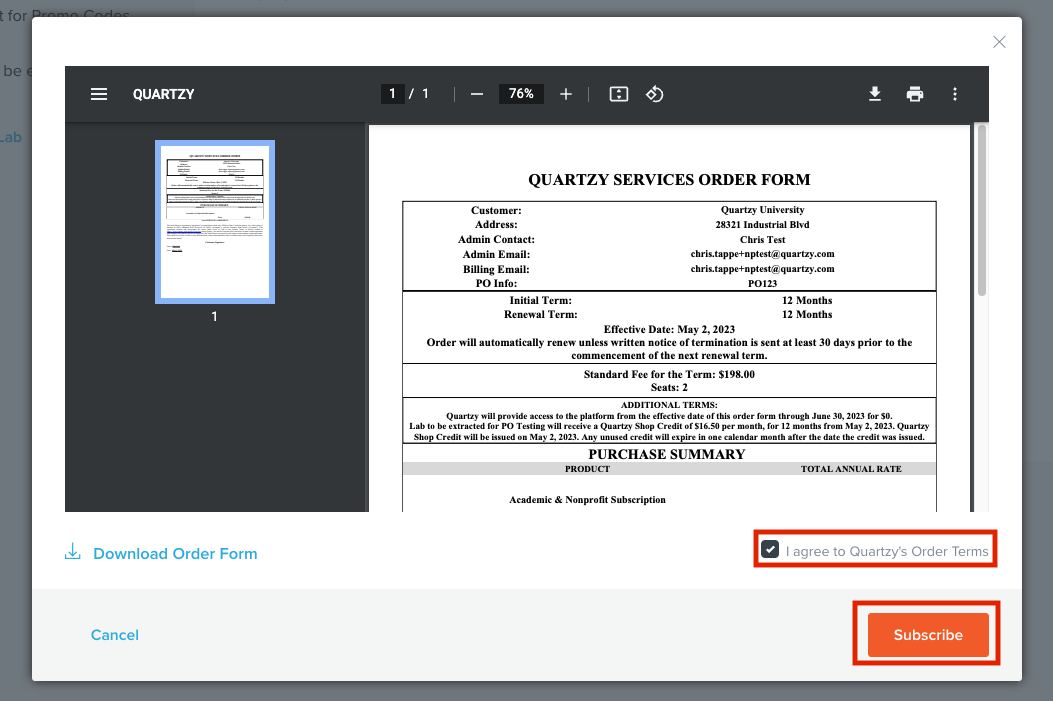Click the Admin Email address chris.tappe+nptest@quartzy.com
This screenshot has height=701, width=1053.
(x=762, y=254)
